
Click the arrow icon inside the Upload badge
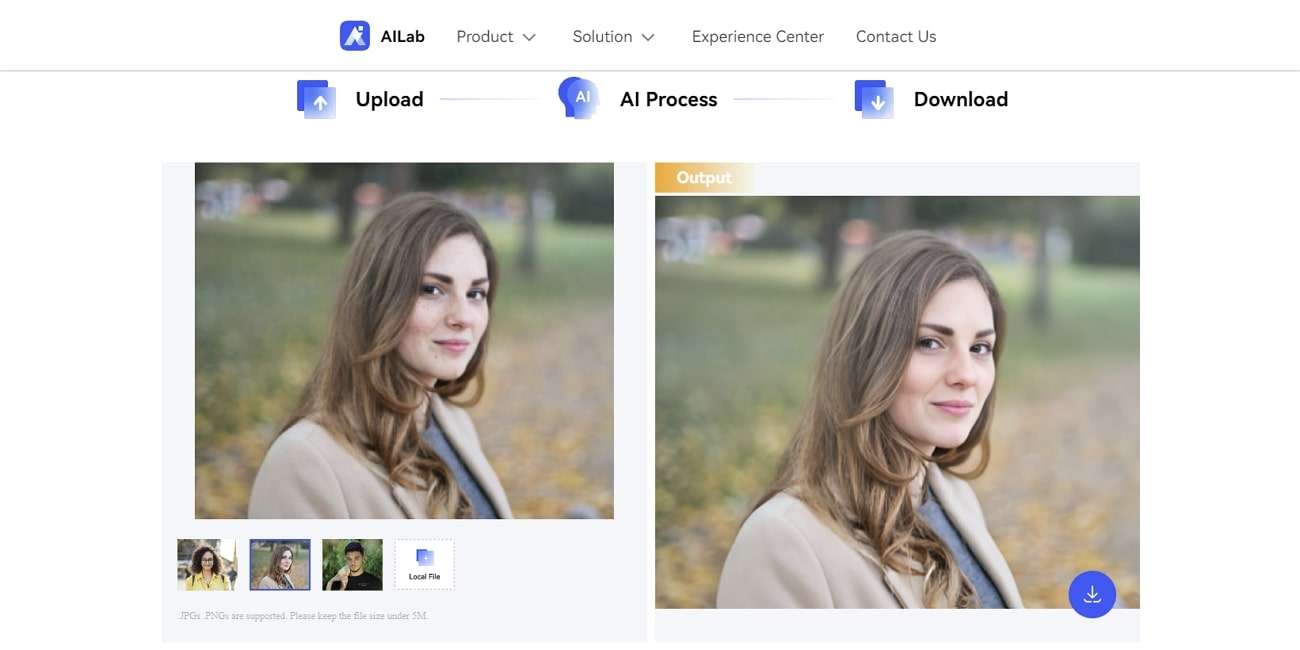click(x=318, y=101)
